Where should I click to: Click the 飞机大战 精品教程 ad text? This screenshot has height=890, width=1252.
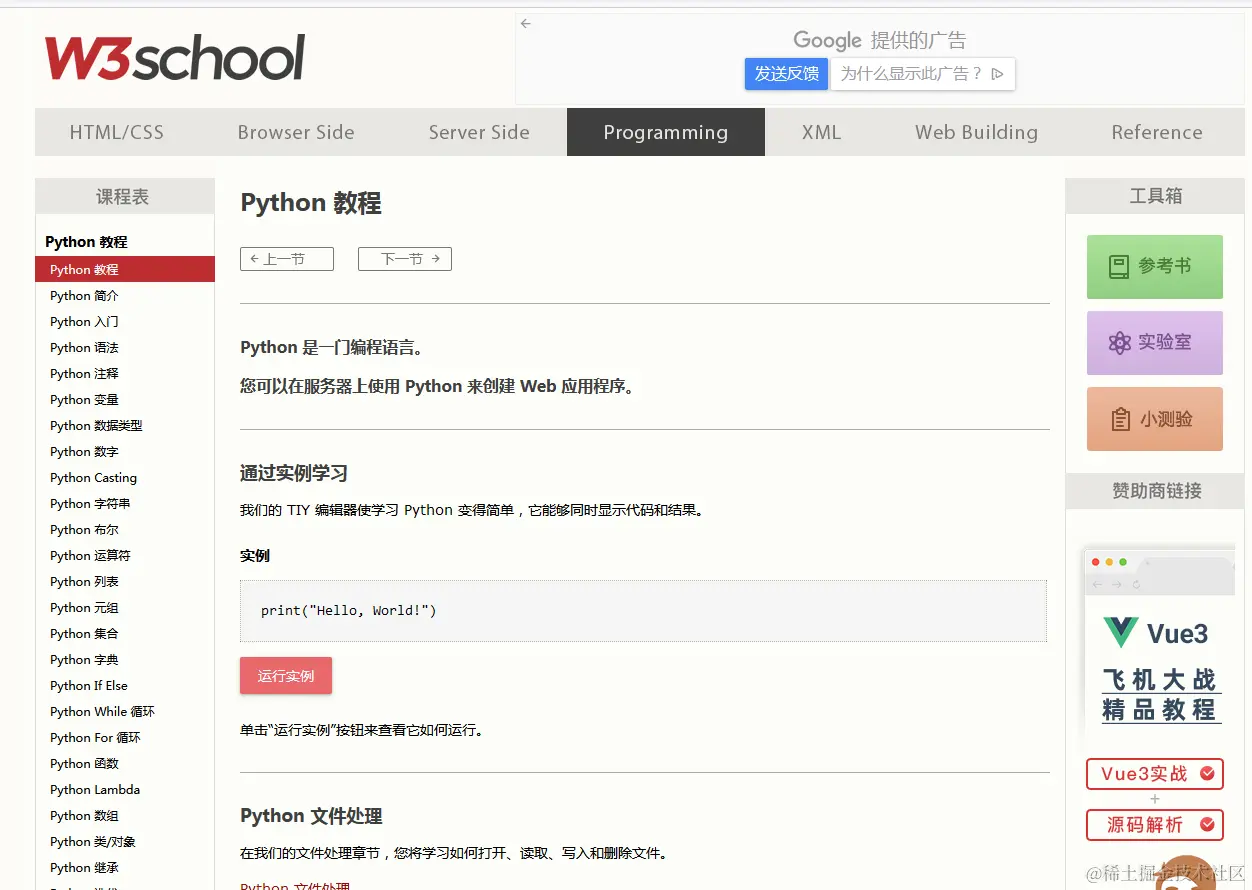tap(1160, 695)
